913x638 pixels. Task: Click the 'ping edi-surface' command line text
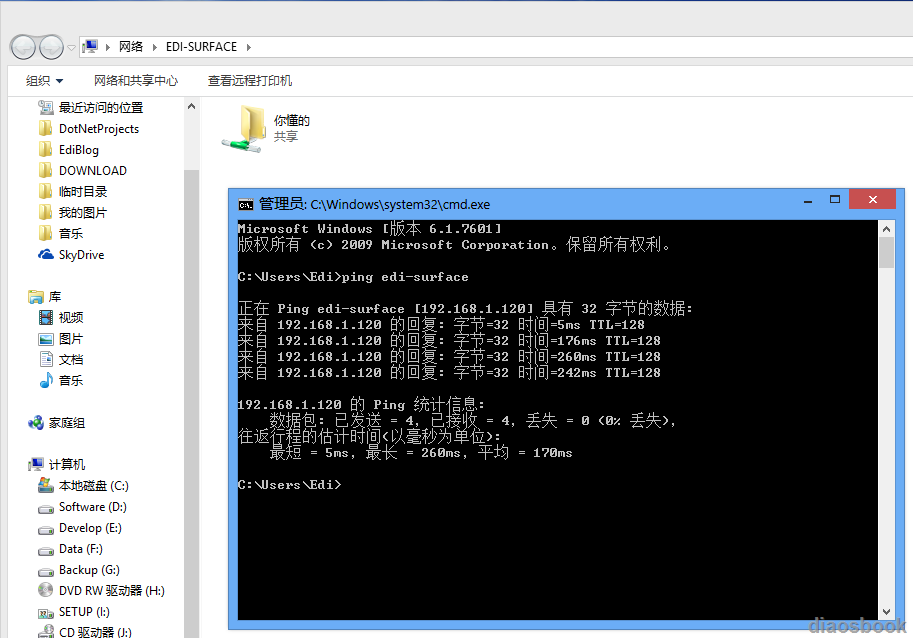[405, 277]
